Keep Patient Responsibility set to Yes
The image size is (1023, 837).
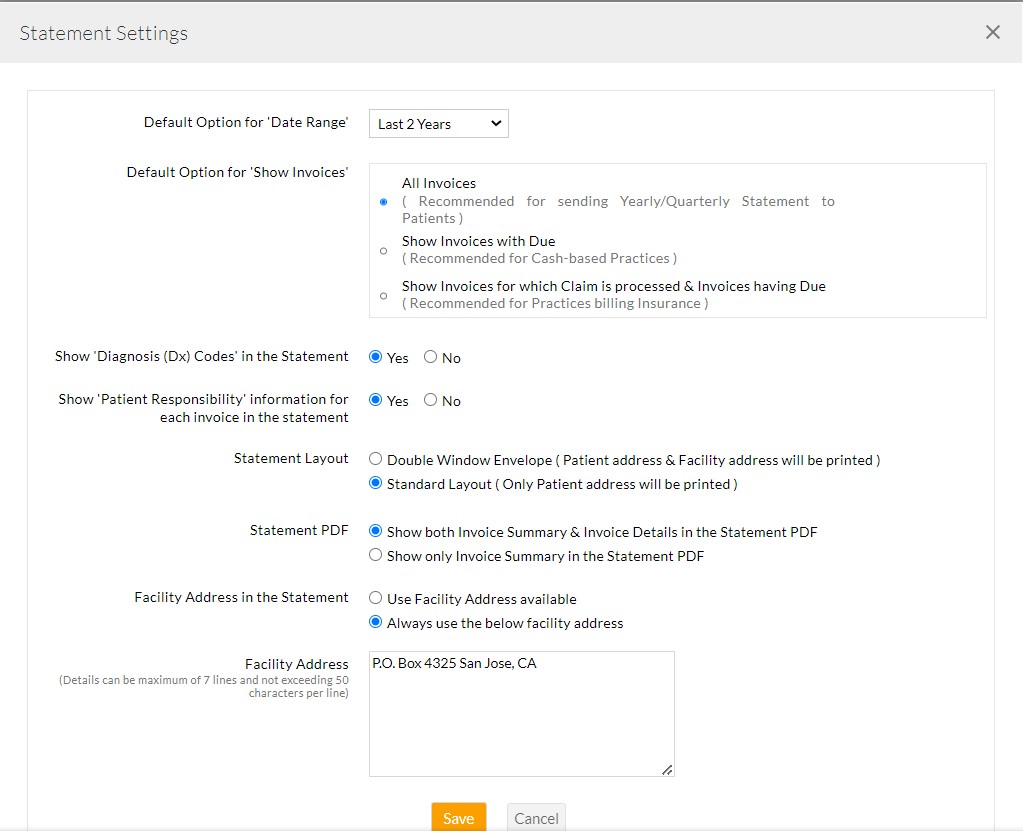pos(375,400)
